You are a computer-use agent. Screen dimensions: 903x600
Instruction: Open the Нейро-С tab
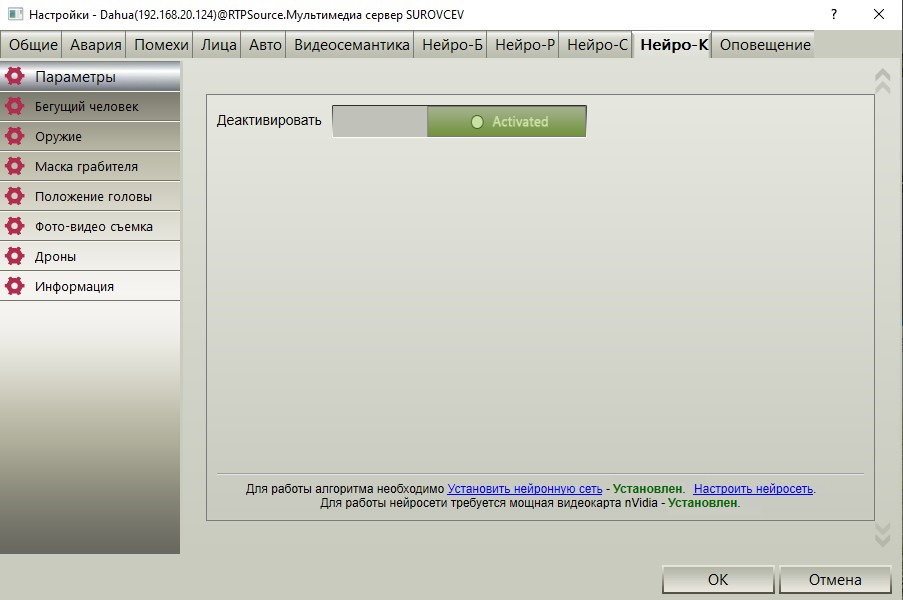coord(597,45)
